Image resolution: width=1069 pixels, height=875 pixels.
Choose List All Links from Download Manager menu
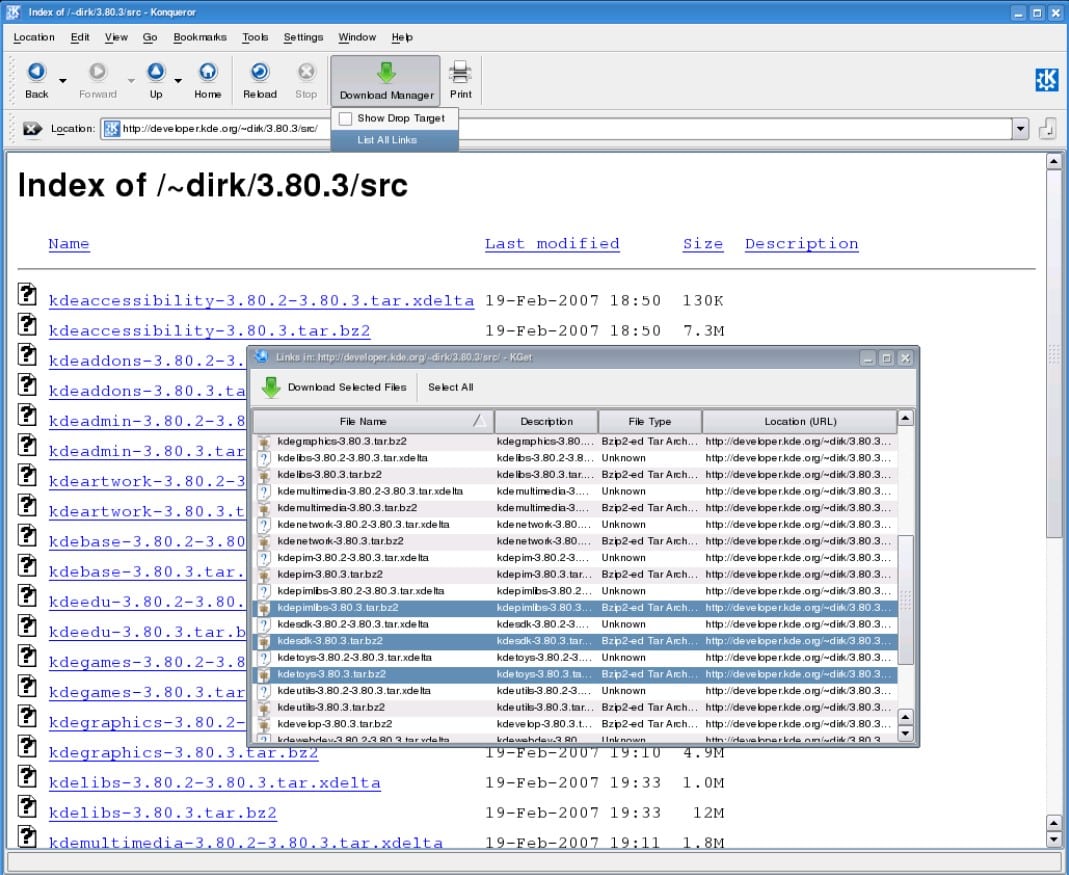[x=394, y=140]
